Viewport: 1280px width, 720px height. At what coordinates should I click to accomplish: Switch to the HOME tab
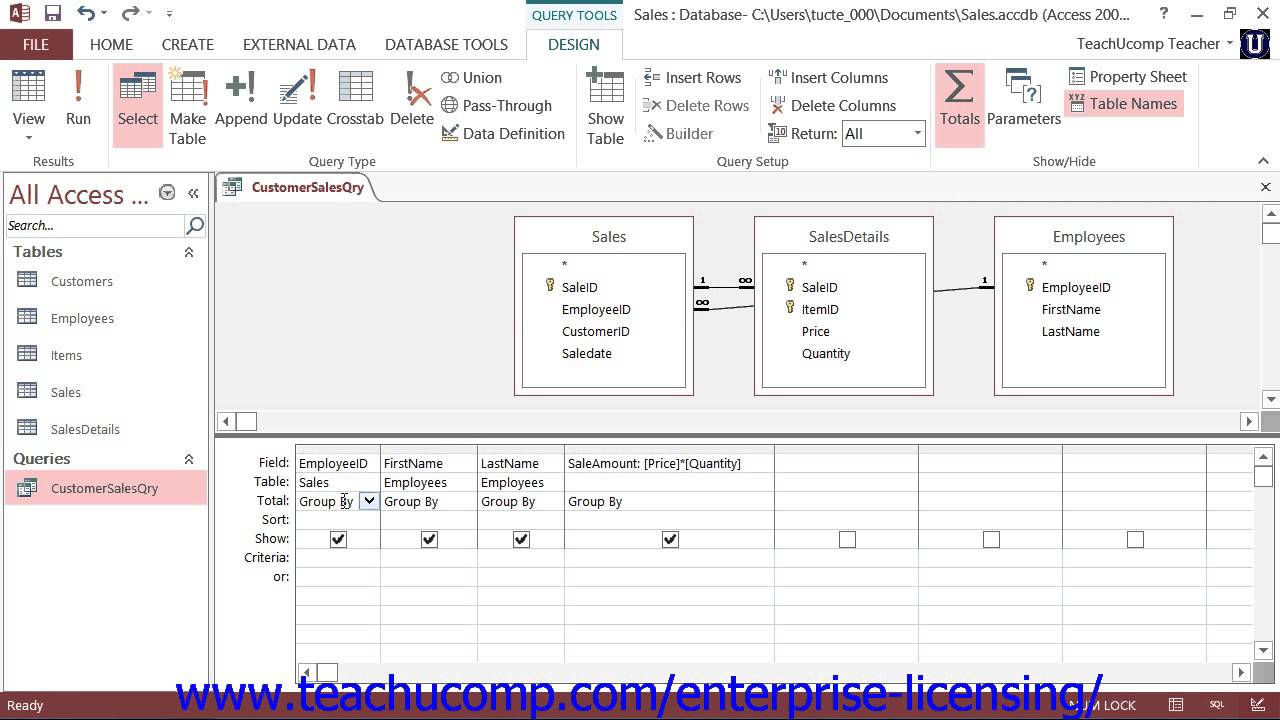[x=111, y=44]
